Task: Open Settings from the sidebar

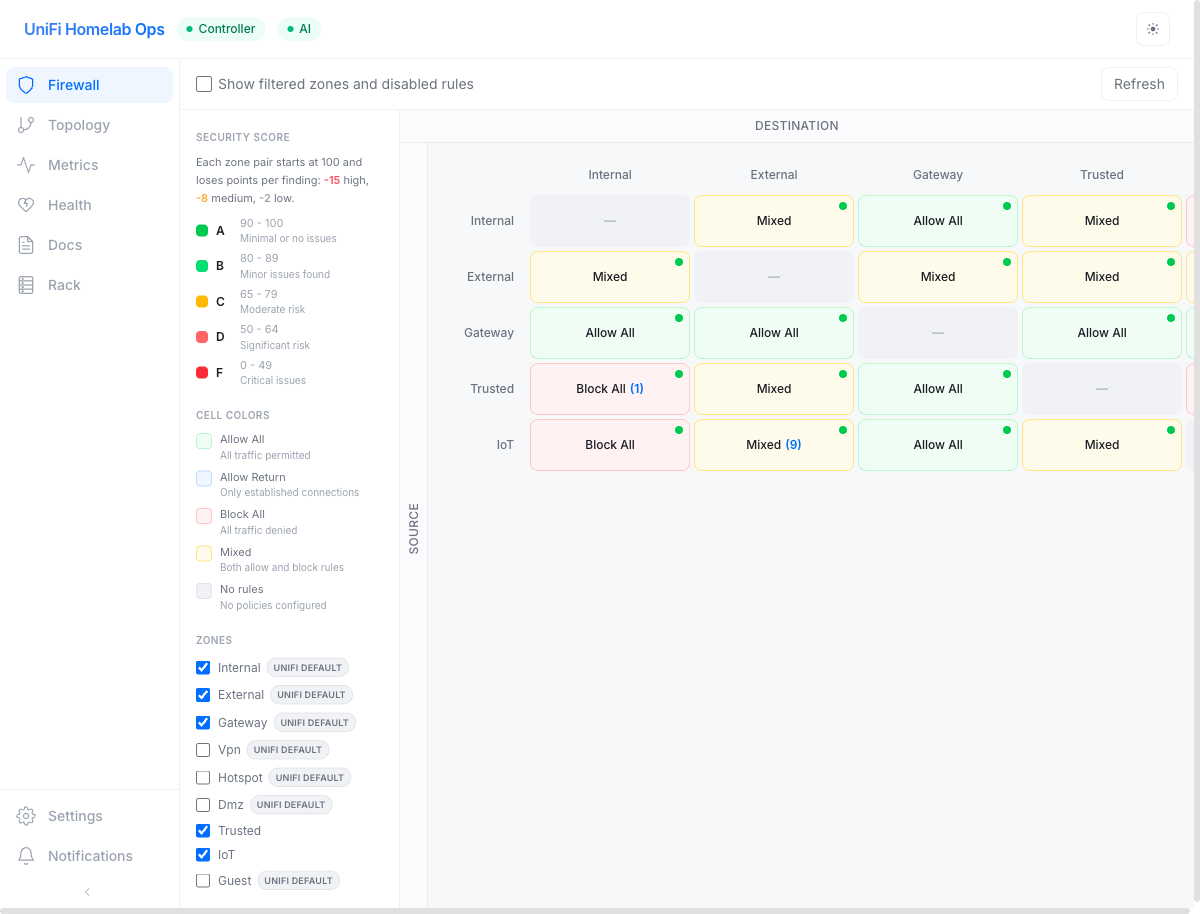Action: tap(25, 815)
